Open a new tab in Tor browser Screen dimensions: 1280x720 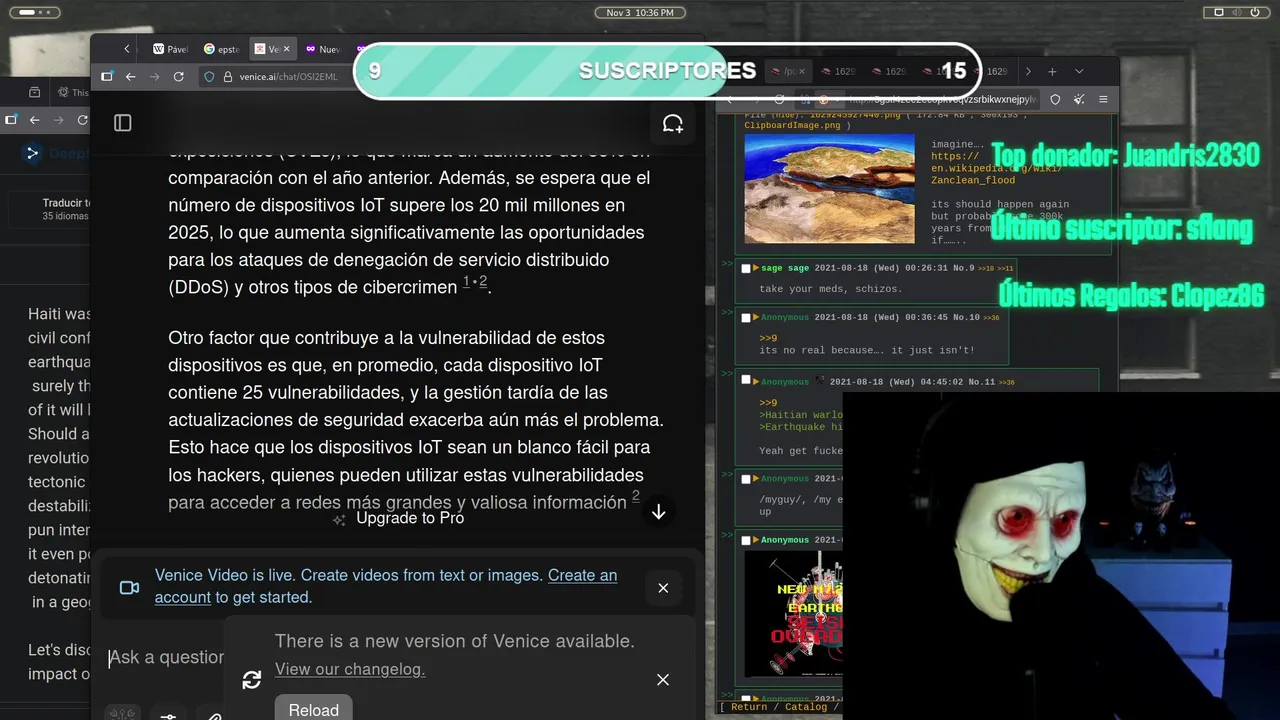pos(1052,71)
